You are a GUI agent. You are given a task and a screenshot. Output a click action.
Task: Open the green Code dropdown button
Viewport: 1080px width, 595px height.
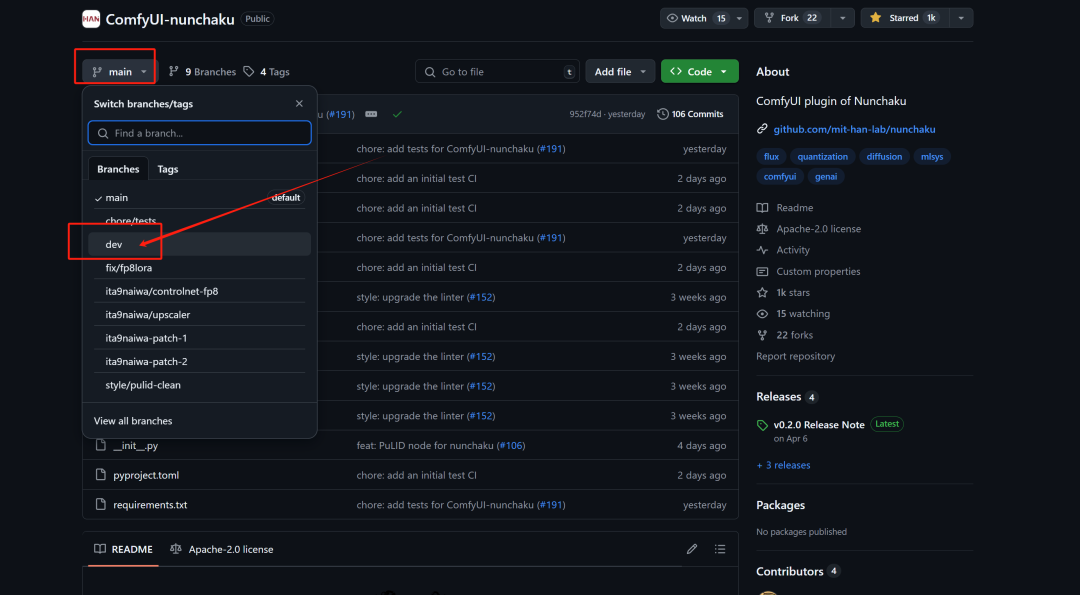(x=700, y=72)
